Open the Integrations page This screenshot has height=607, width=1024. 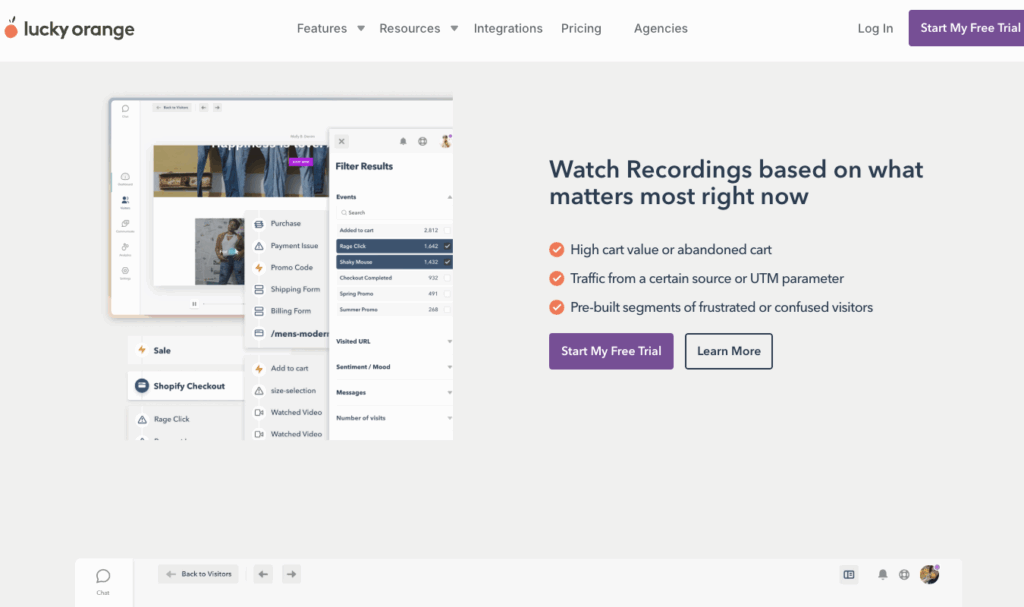(x=508, y=29)
